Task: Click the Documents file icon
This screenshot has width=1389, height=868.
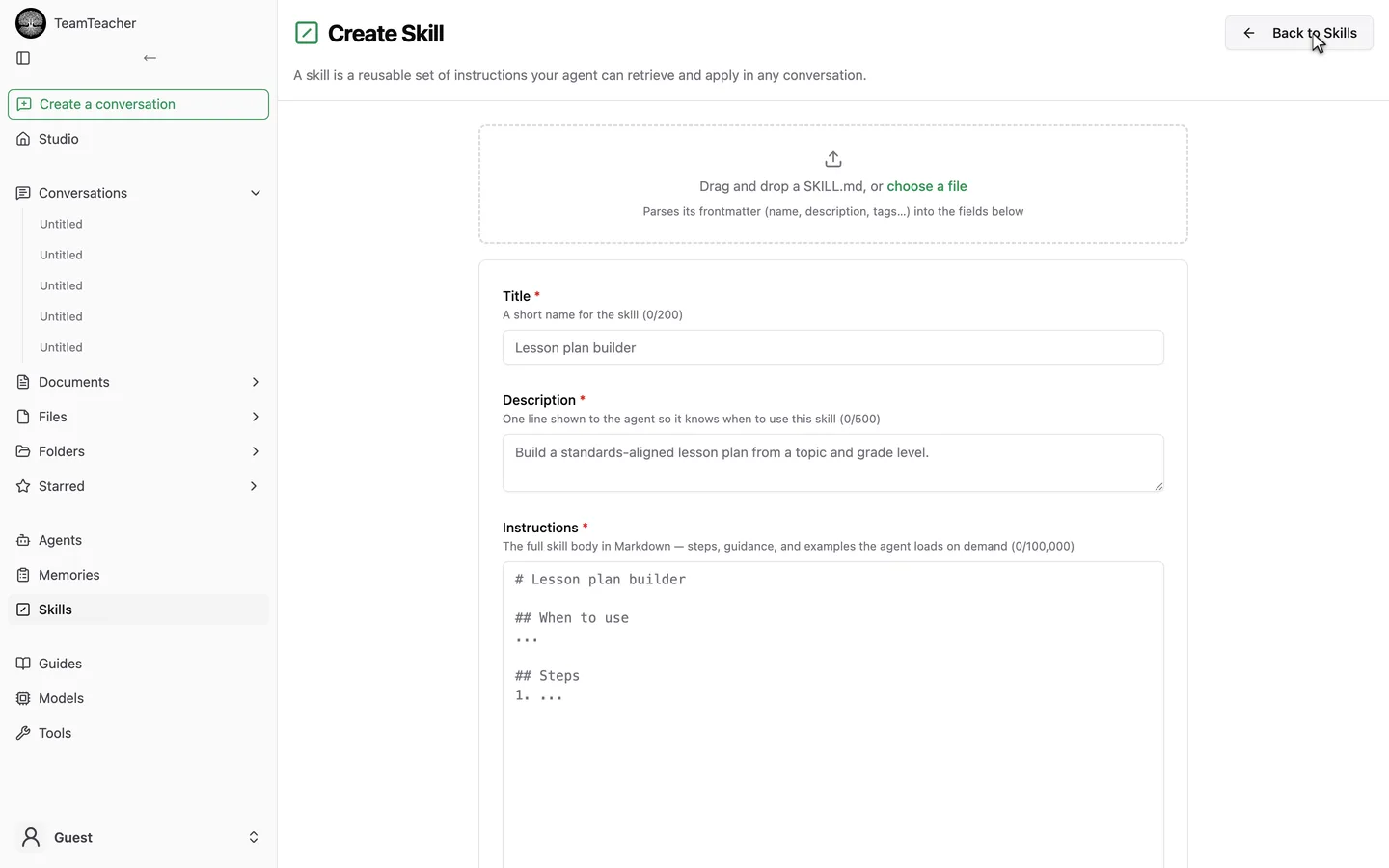Action: pos(23,382)
